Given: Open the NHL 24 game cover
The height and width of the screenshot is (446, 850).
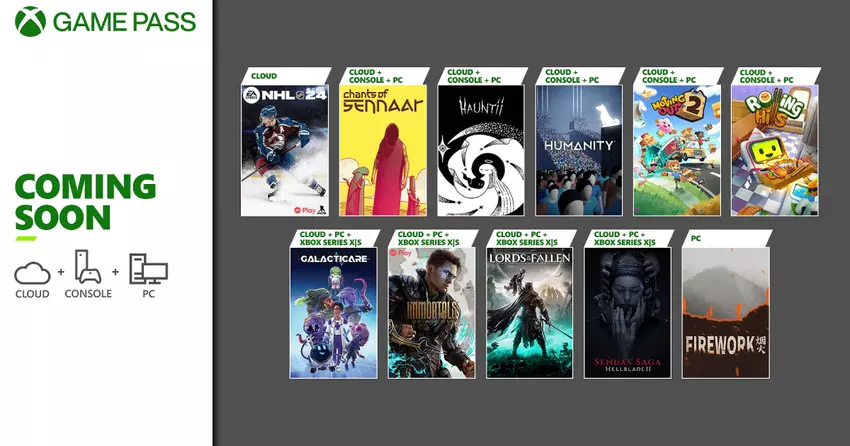Looking at the screenshot, I should point(284,150).
